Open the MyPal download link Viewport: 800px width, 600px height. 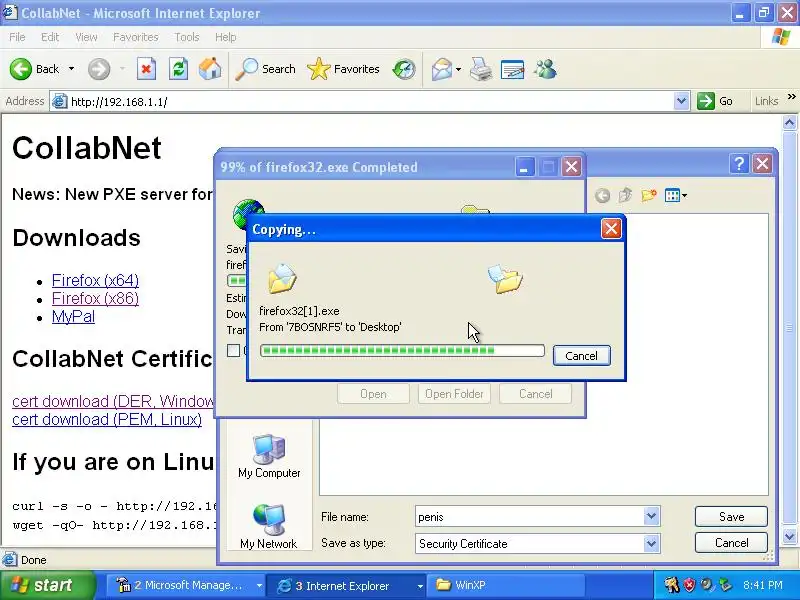pos(73,316)
